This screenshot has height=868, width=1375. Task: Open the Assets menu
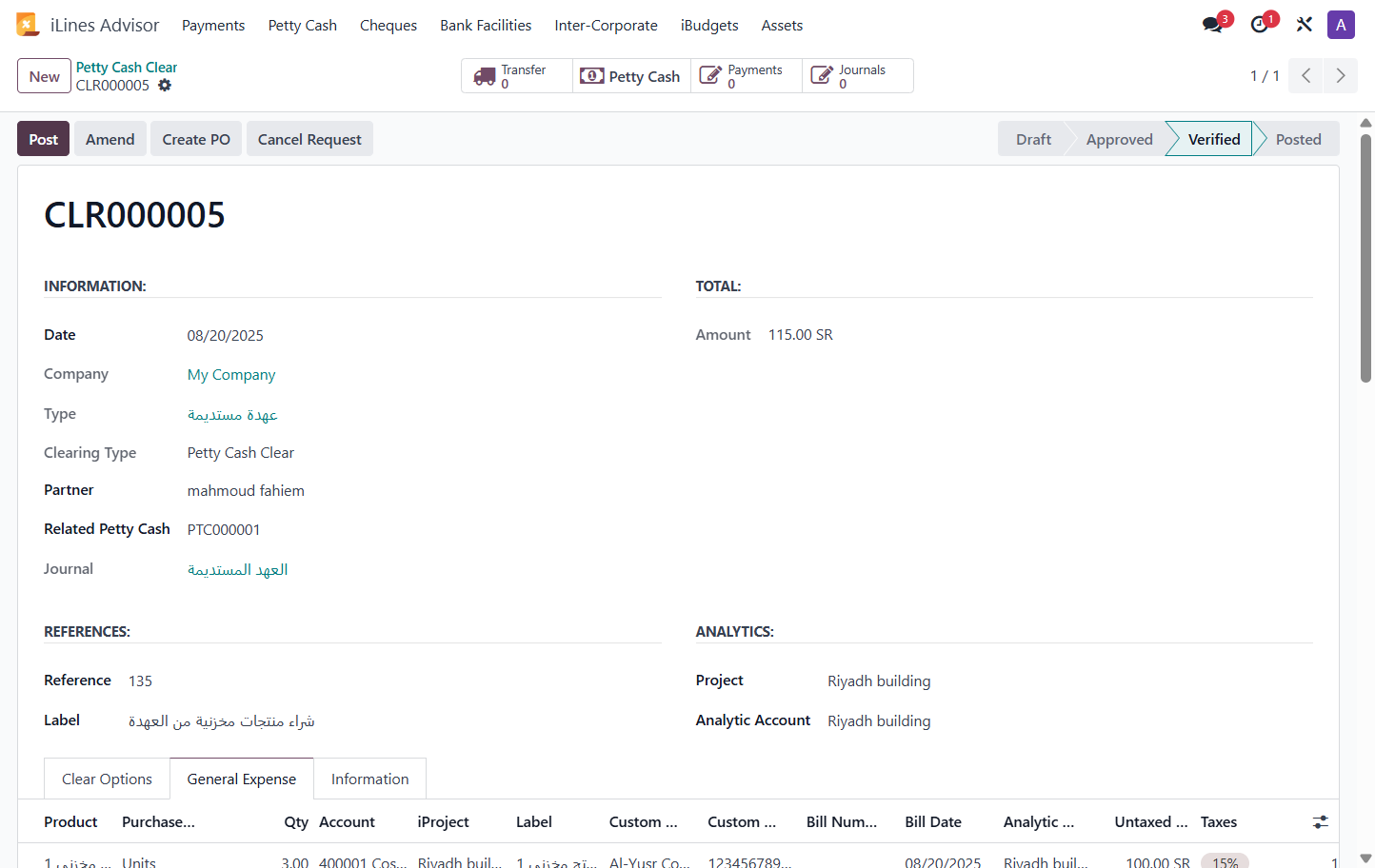click(x=782, y=26)
